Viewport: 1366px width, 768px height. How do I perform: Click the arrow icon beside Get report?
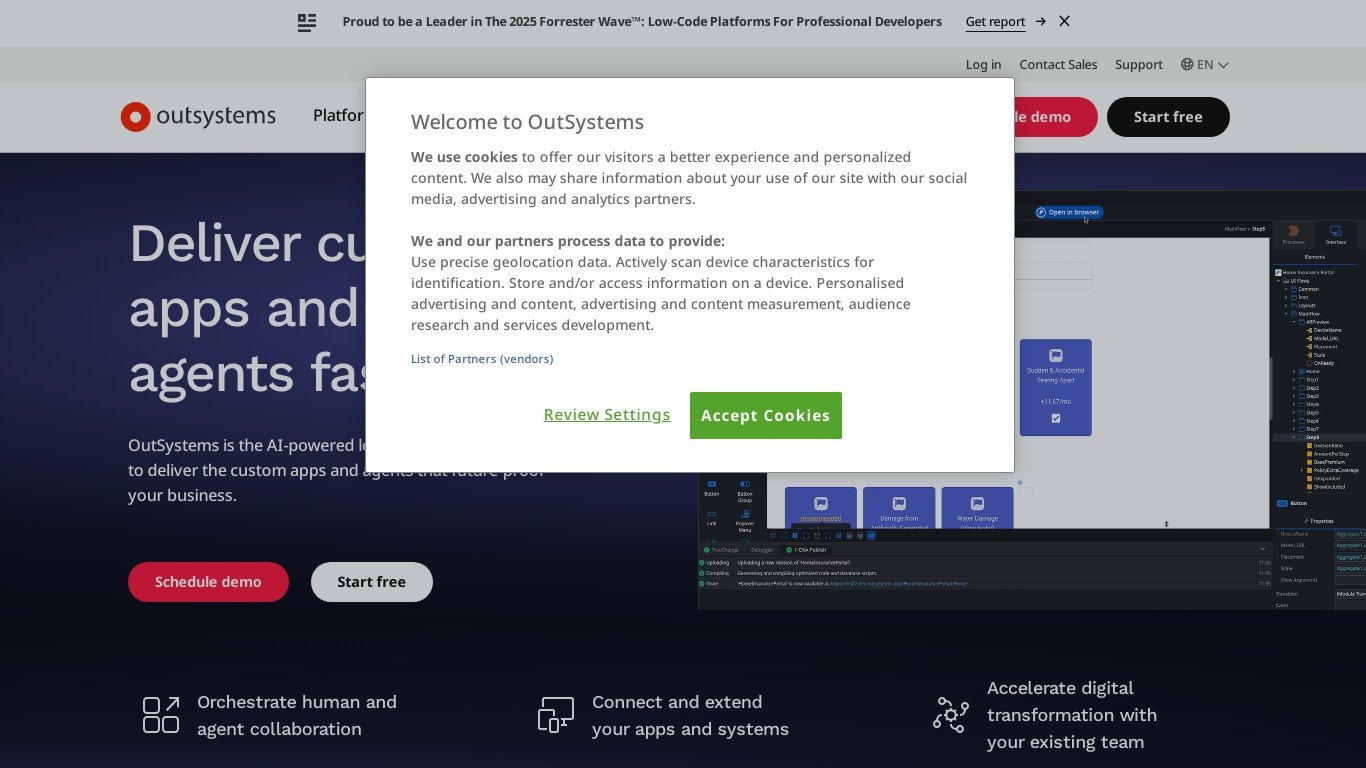1041,21
